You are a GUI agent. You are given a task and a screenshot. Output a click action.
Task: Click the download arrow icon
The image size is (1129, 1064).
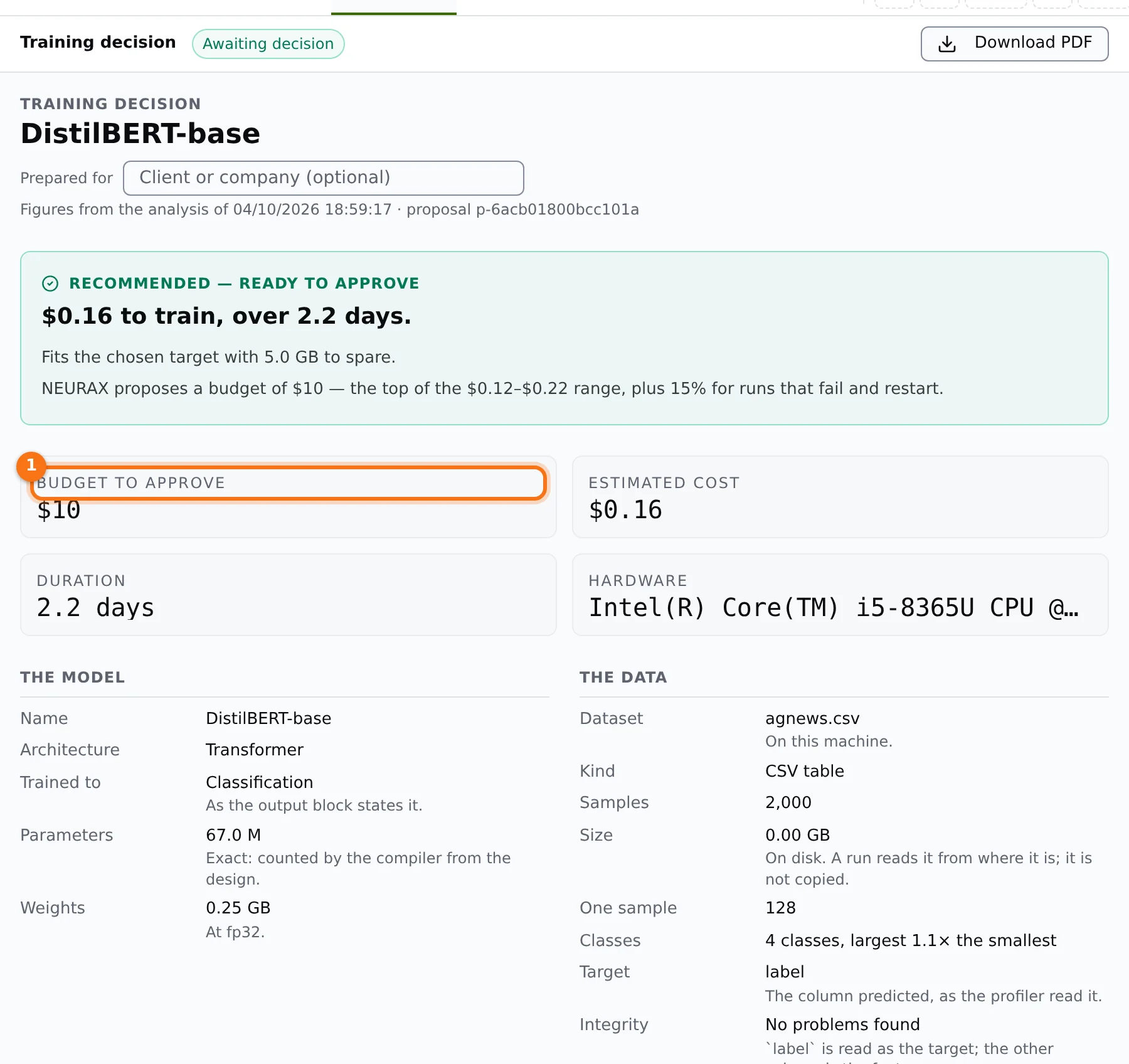point(947,43)
